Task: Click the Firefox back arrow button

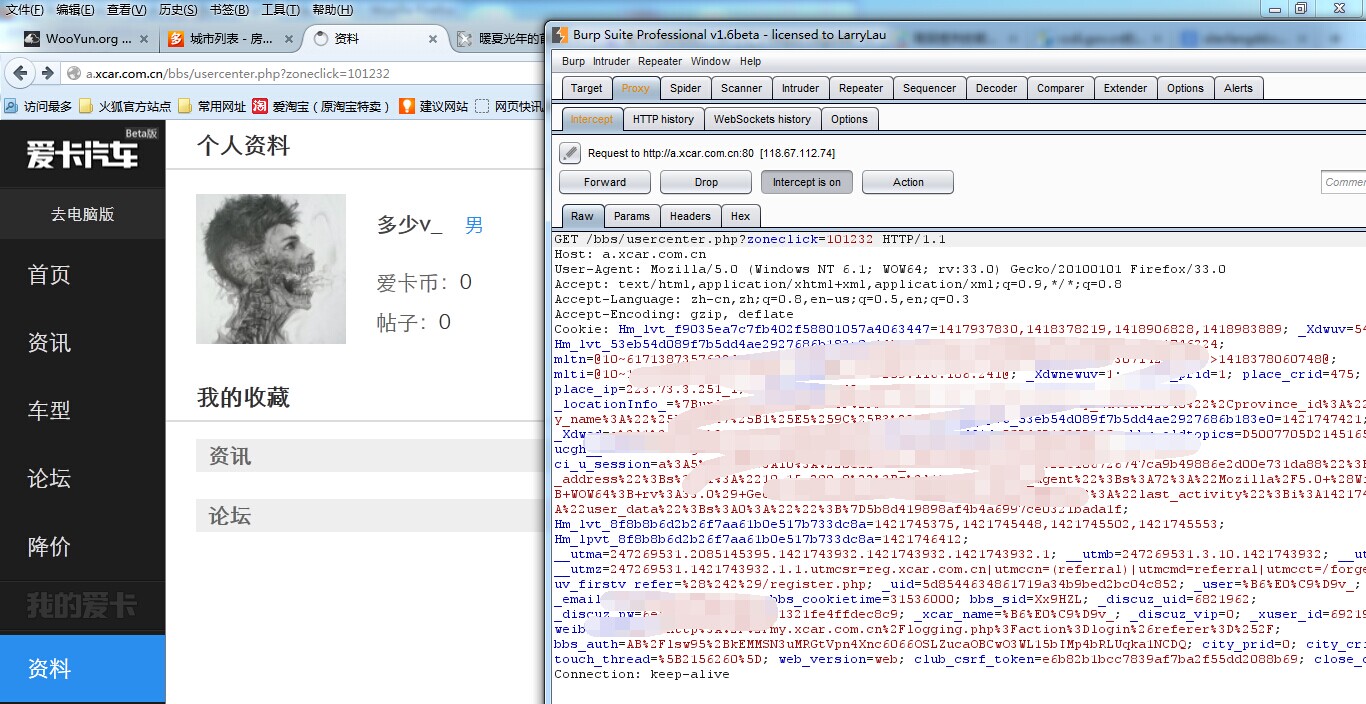Action: (22, 73)
